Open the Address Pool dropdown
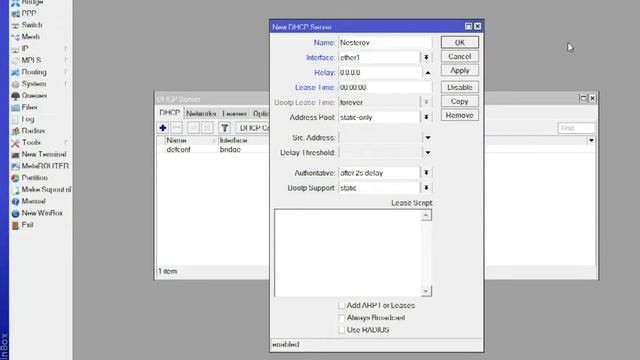Image resolution: width=640 pixels, height=360 pixels. (x=426, y=118)
